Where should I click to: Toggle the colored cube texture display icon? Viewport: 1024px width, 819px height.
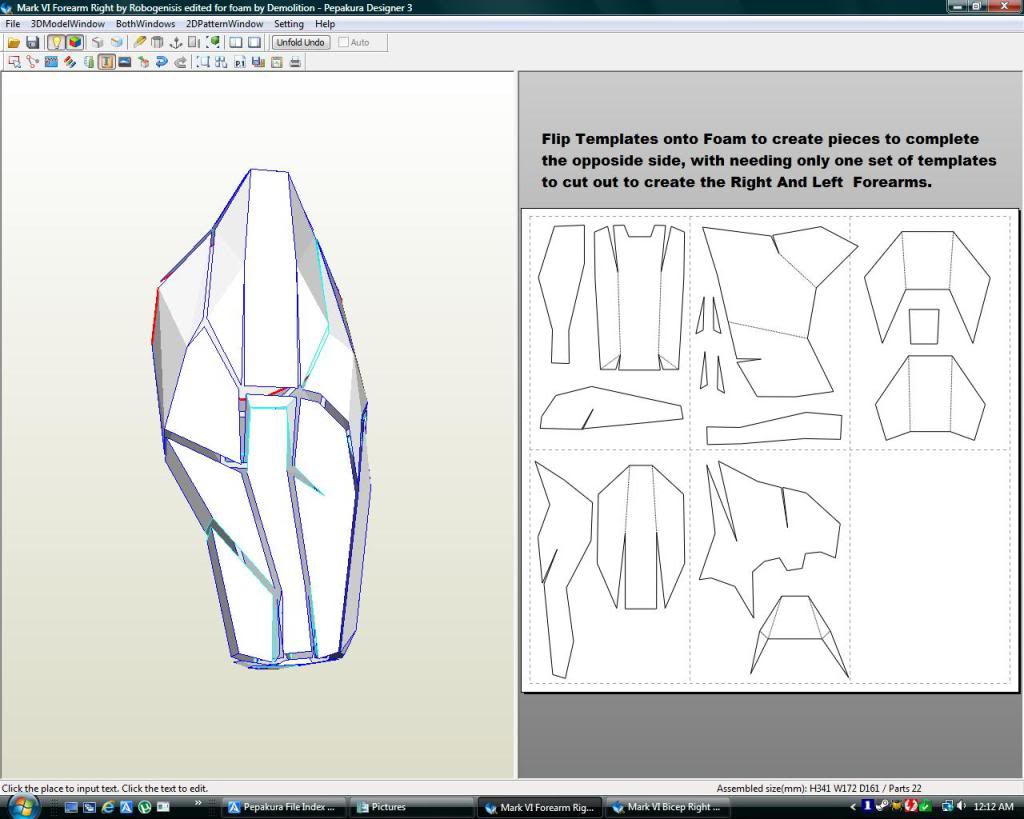[75, 42]
